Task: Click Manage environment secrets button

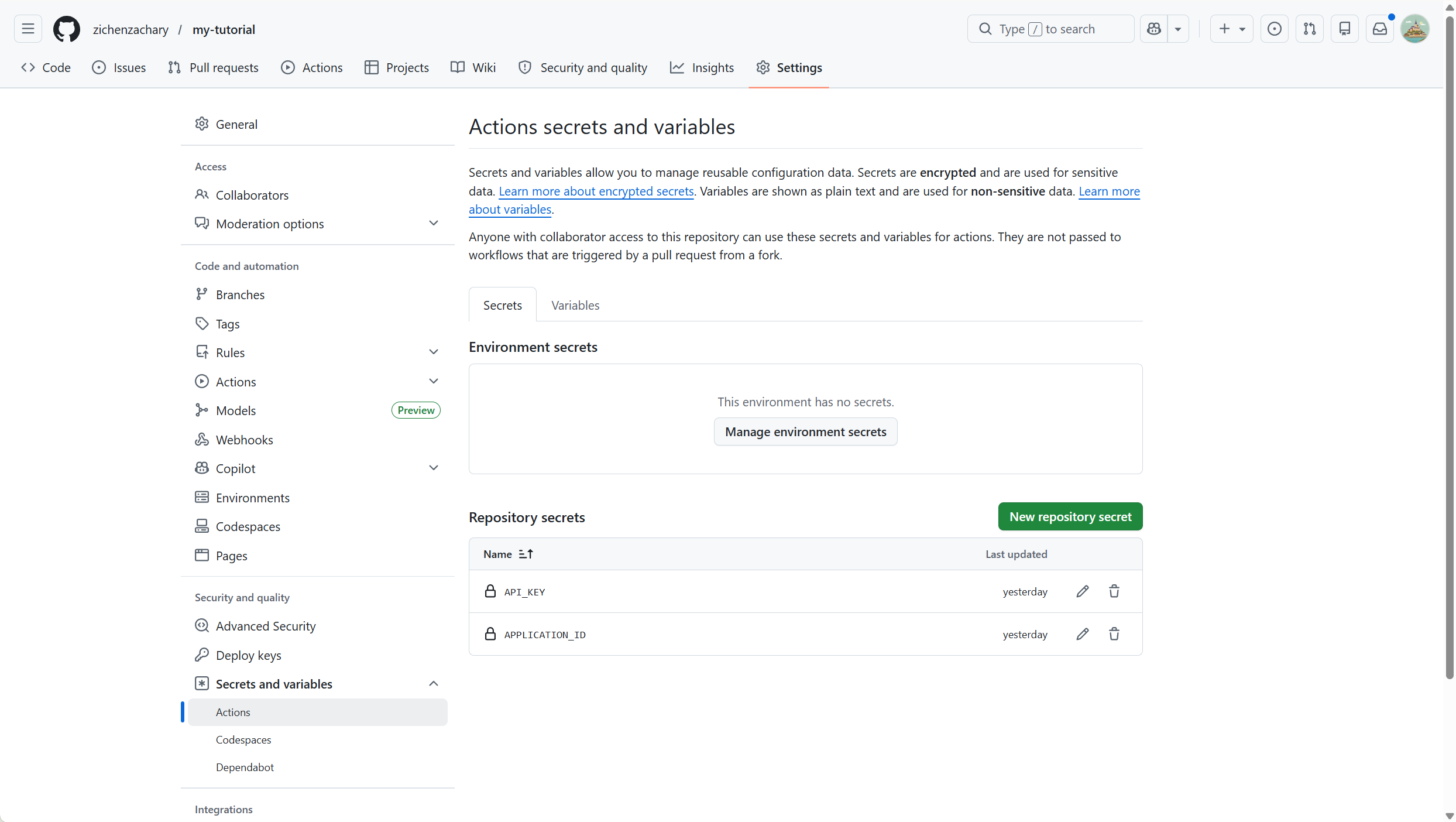Action: [805, 431]
